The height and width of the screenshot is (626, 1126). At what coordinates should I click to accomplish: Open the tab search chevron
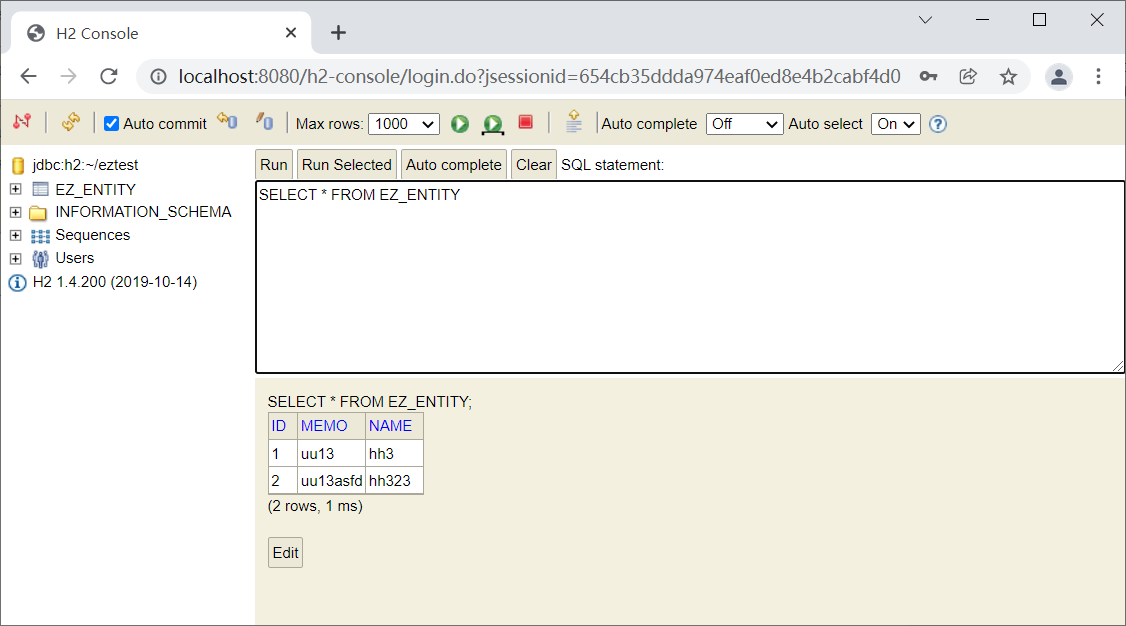pyautogui.click(x=926, y=20)
